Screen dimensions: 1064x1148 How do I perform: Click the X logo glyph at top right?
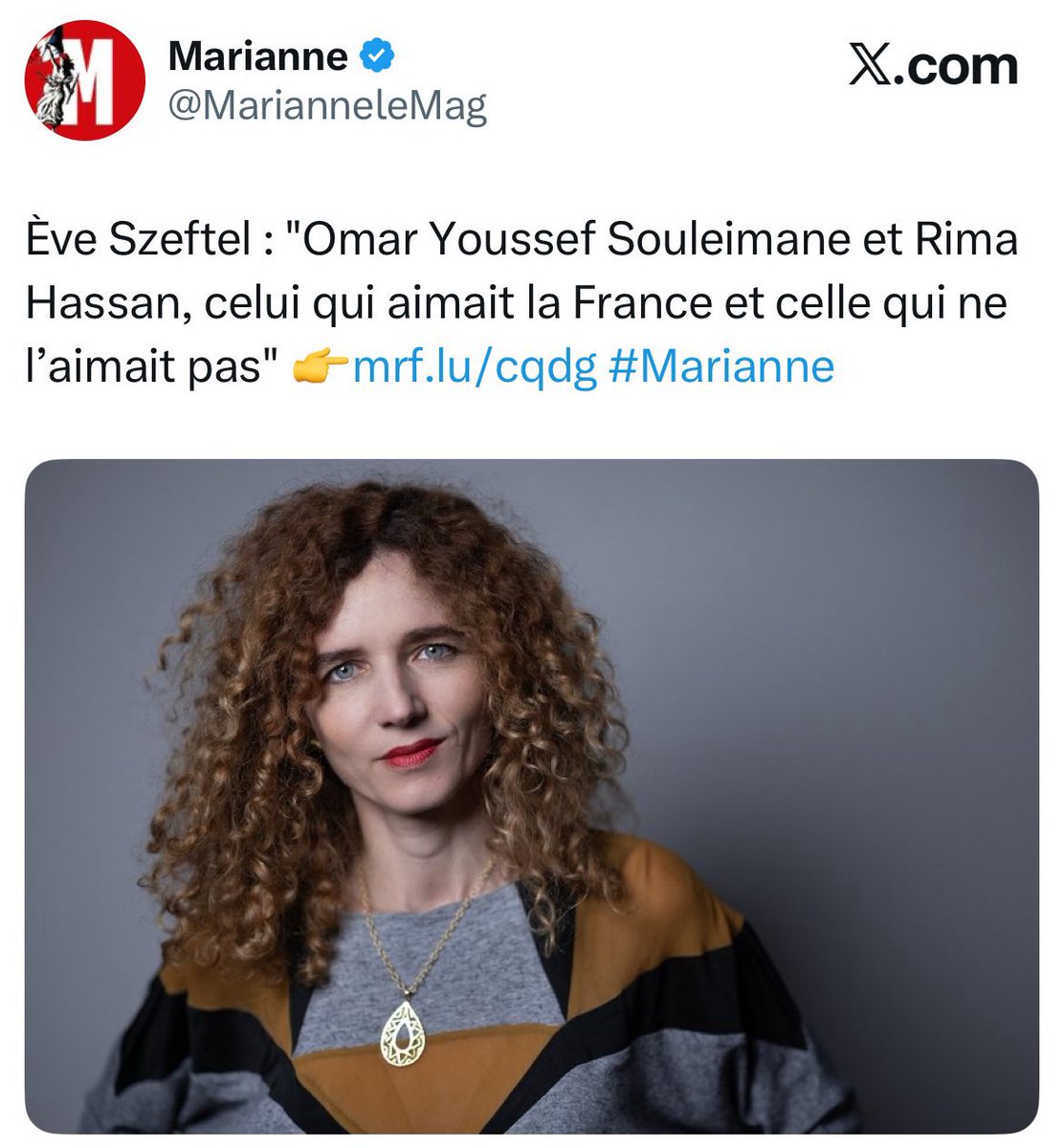872,66
